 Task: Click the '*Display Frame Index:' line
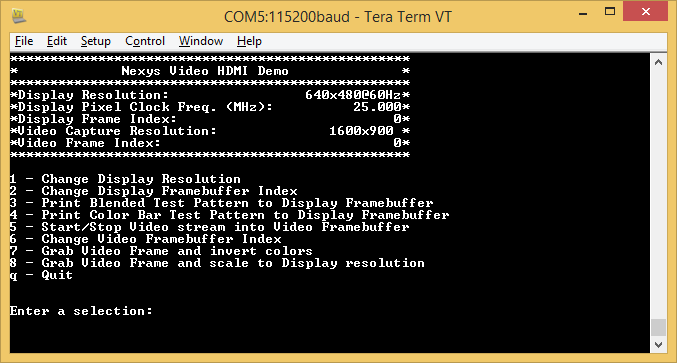(x=210, y=119)
